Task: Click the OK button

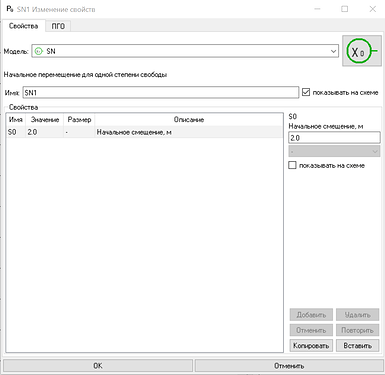Action: (98, 366)
